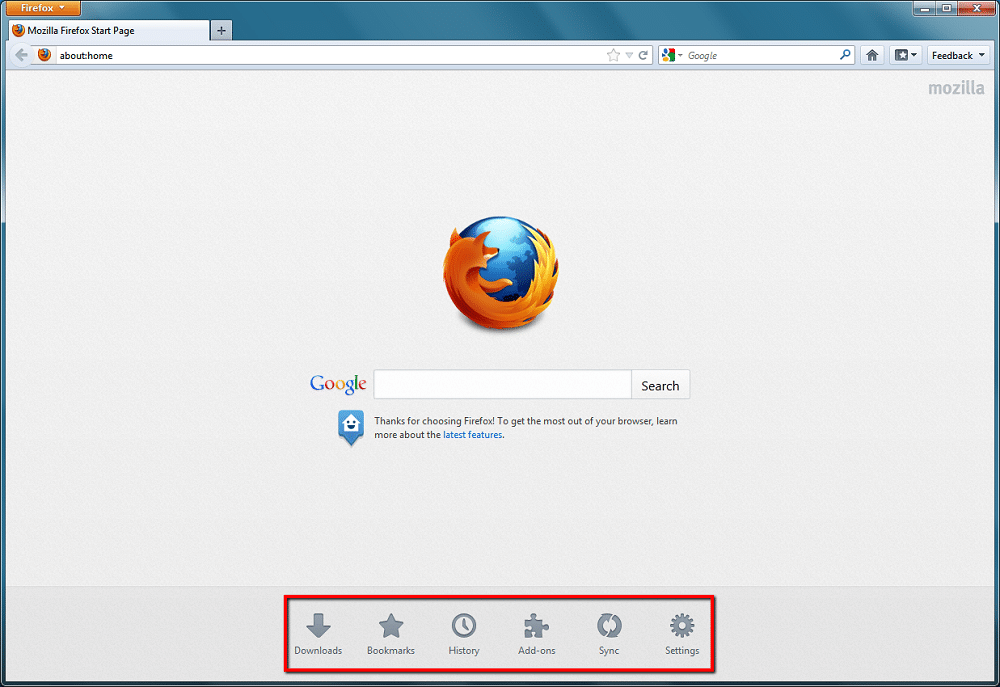1000x687 pixels.
Task: Click the search bar magnifier icon
Action: (x=845, y=55)
